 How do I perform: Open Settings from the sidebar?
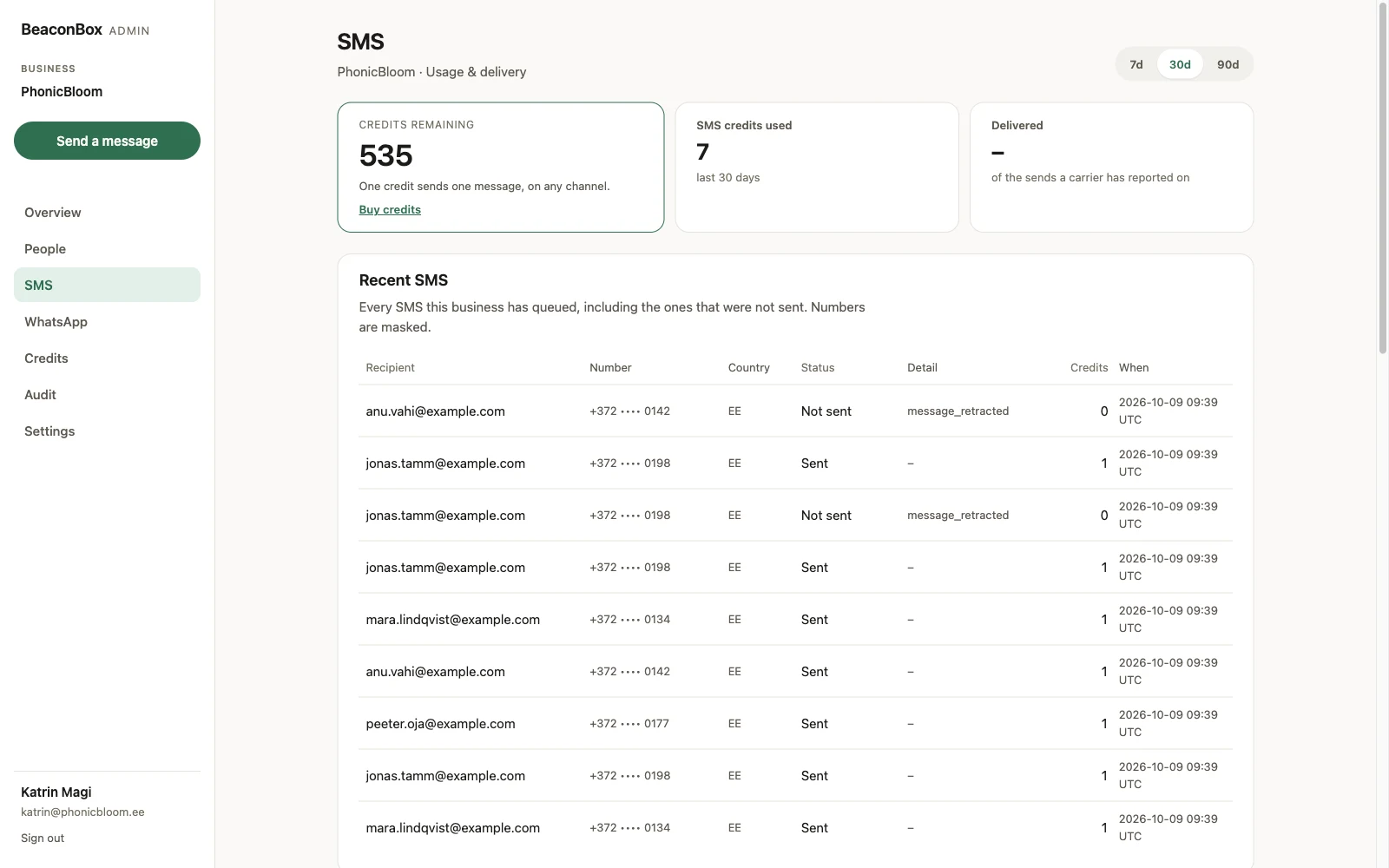pyautogui.click(x=107, y=431)
